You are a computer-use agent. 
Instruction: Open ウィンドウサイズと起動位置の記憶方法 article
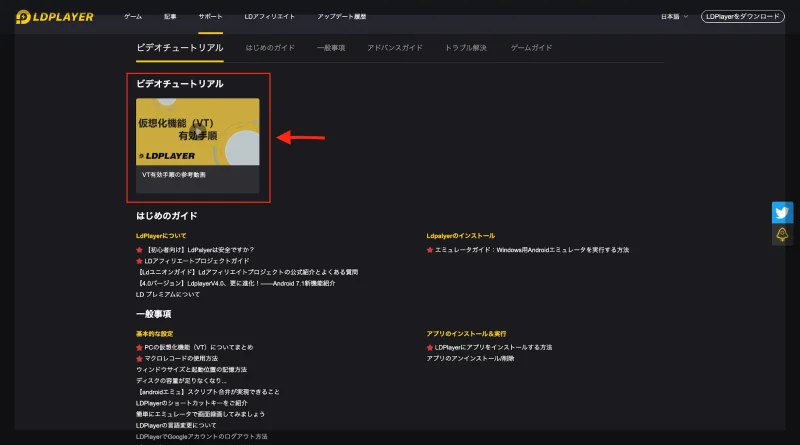click(x=191, y=369)
